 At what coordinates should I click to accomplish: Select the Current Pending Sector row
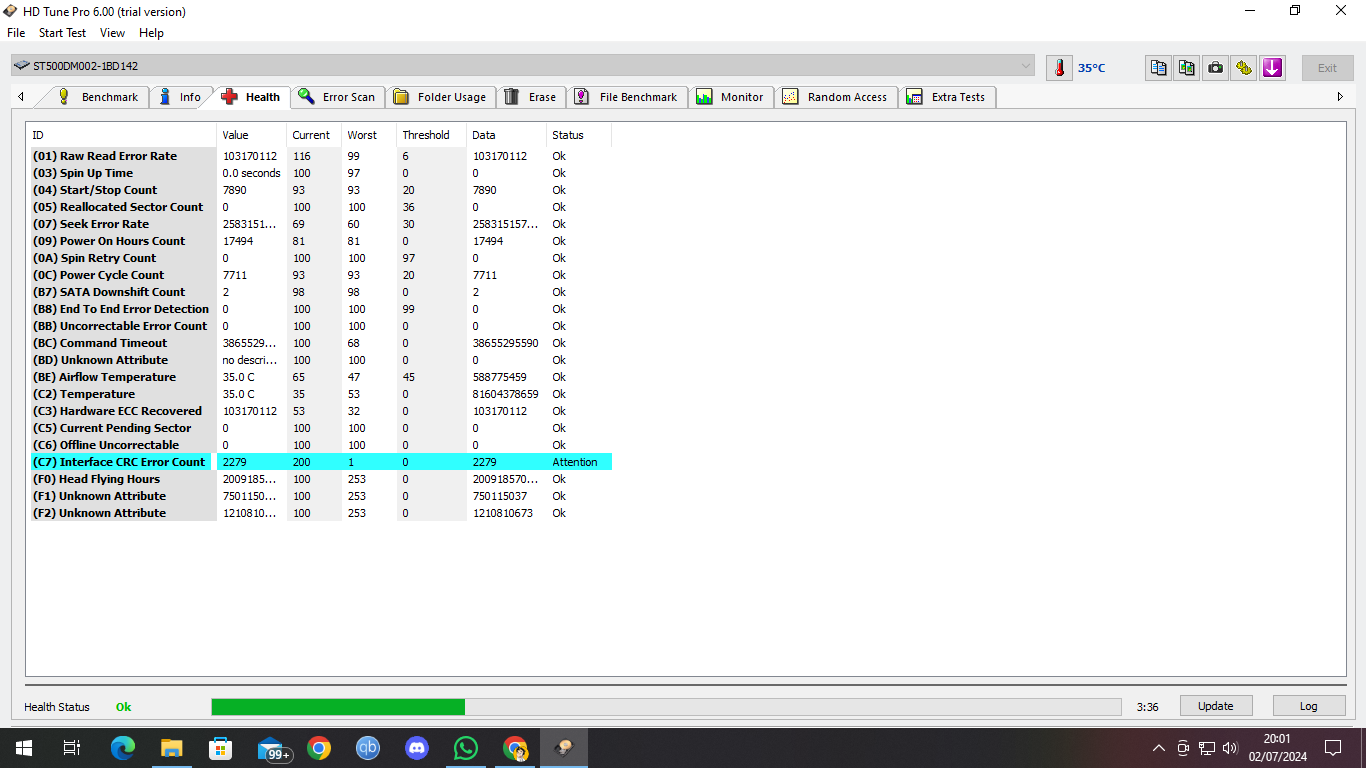coord(320,428)
